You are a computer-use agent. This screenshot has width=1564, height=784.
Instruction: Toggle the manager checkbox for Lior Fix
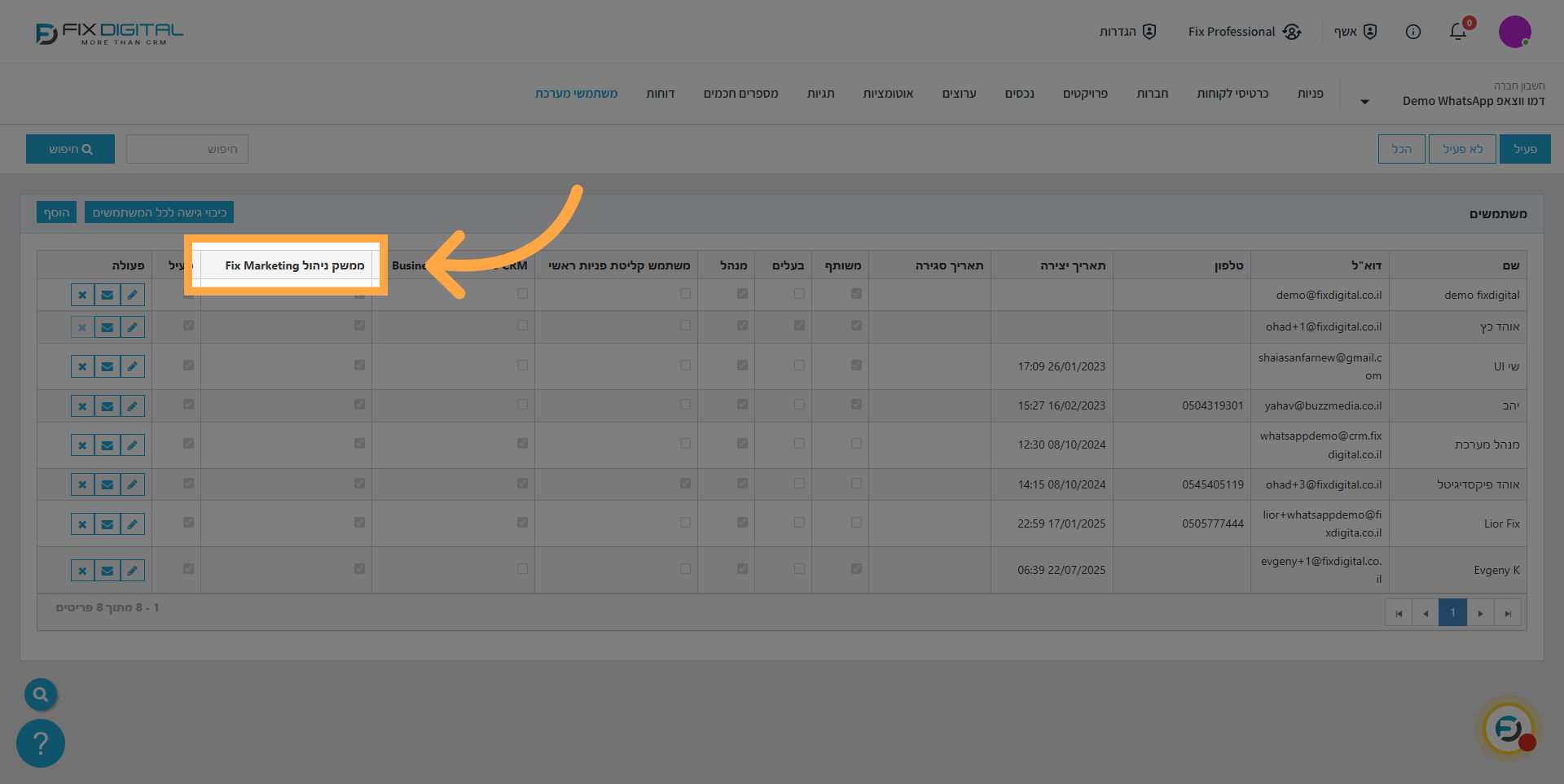[742, 523]
